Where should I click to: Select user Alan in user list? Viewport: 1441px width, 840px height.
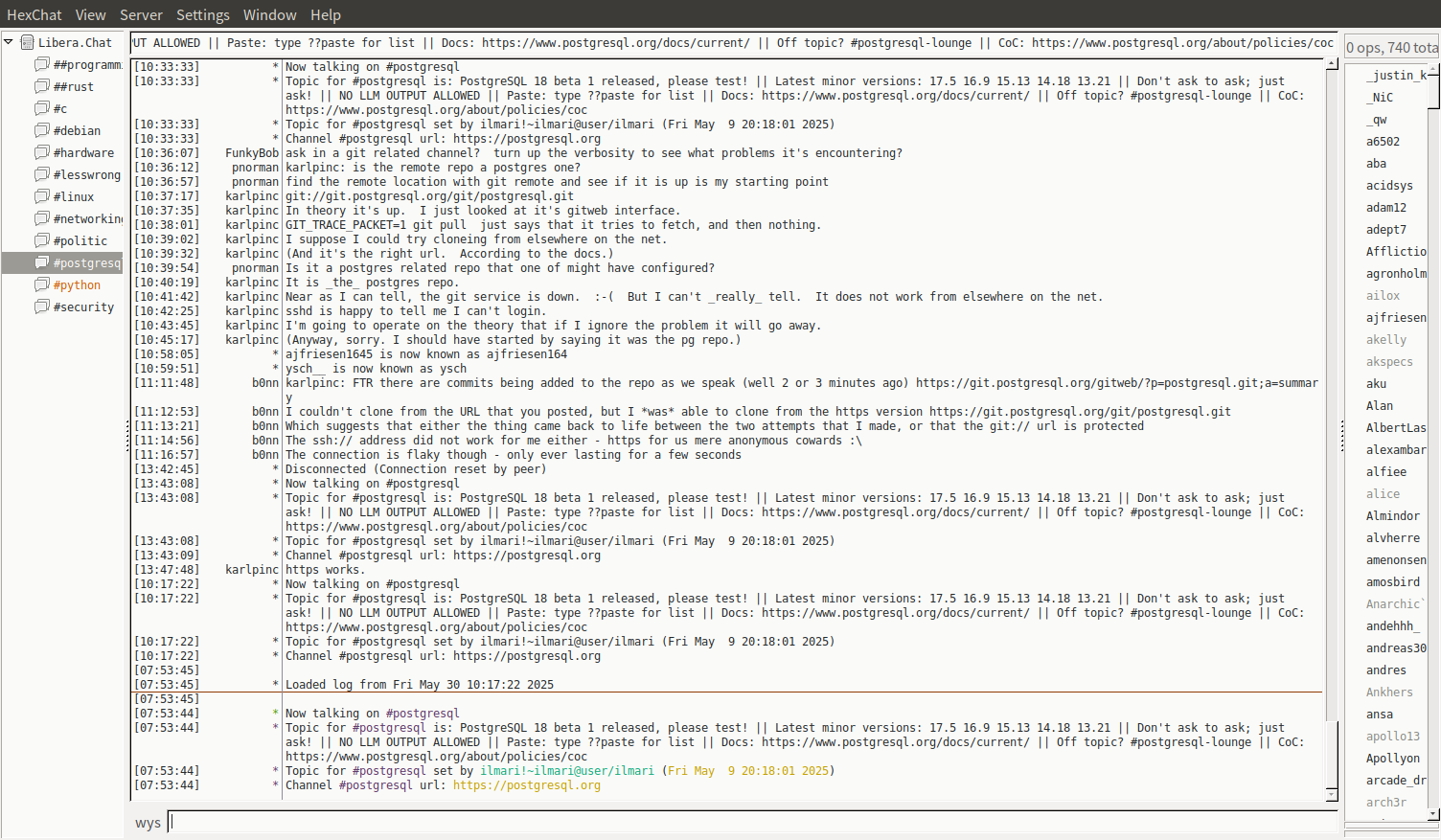(x=1380, y=405)
